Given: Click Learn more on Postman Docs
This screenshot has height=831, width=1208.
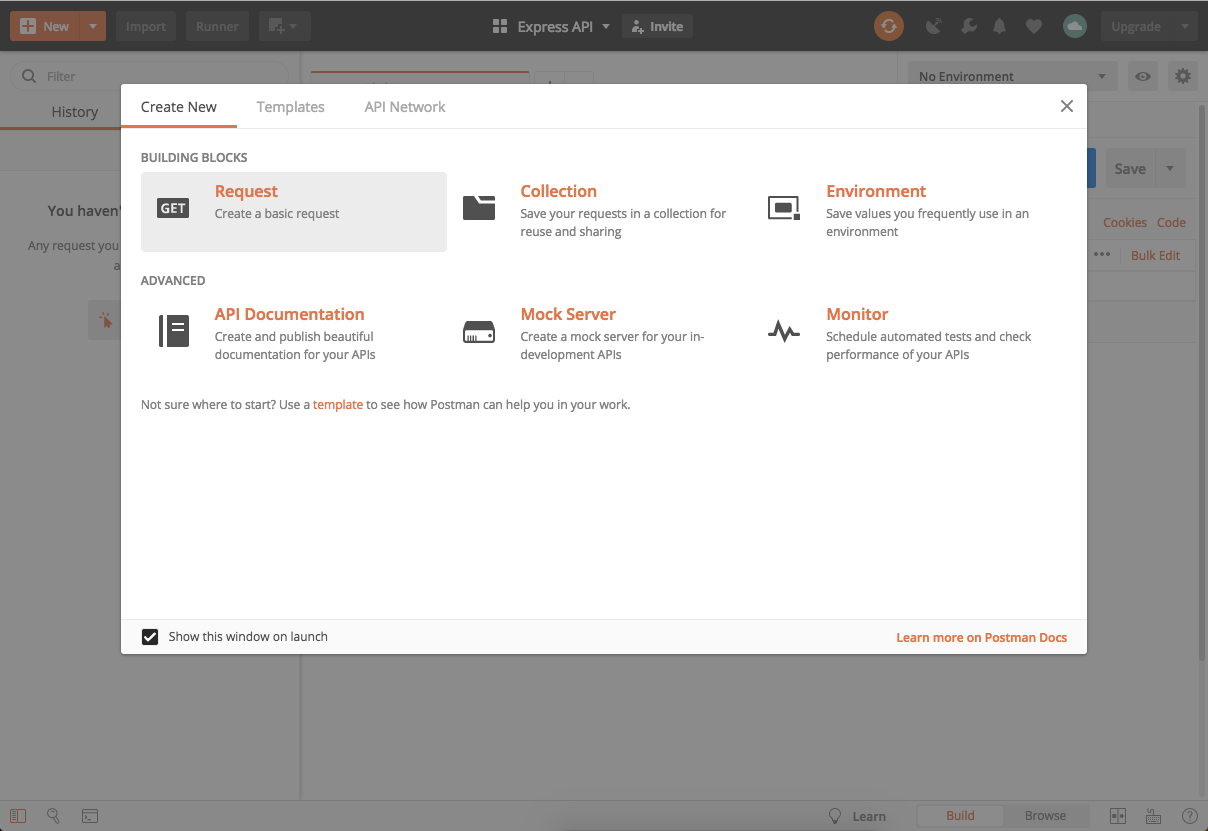Looking at the screenshot, I should pyautogui.click(x=981, y=637).
